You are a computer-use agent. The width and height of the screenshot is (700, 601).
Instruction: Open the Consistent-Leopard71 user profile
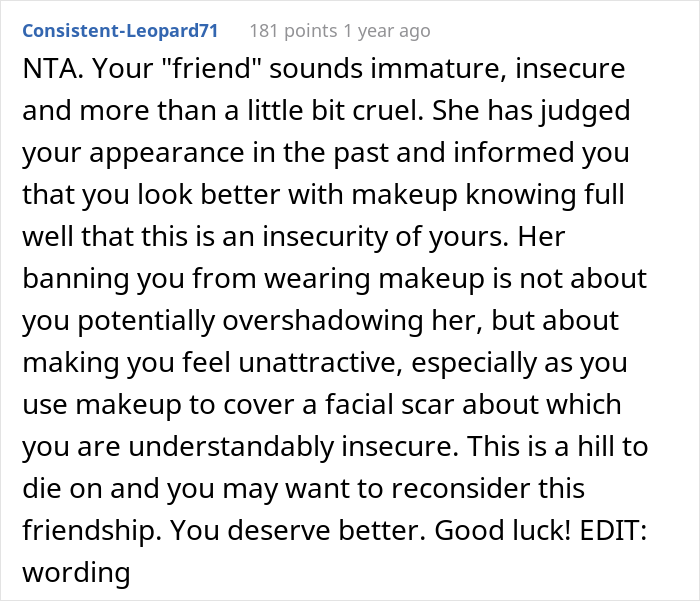[120, 31]
